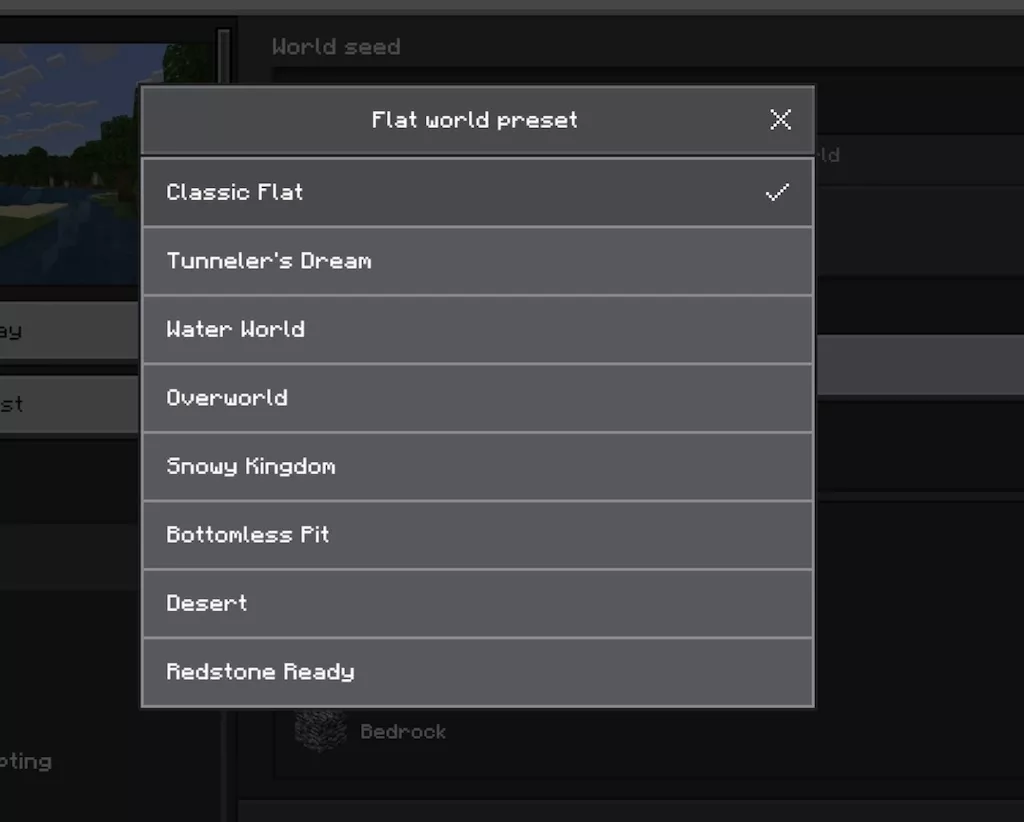The image size is (1024, 822).
Task: Choose the Tunneler's Dream preset
Action: (x=477, y=261)
